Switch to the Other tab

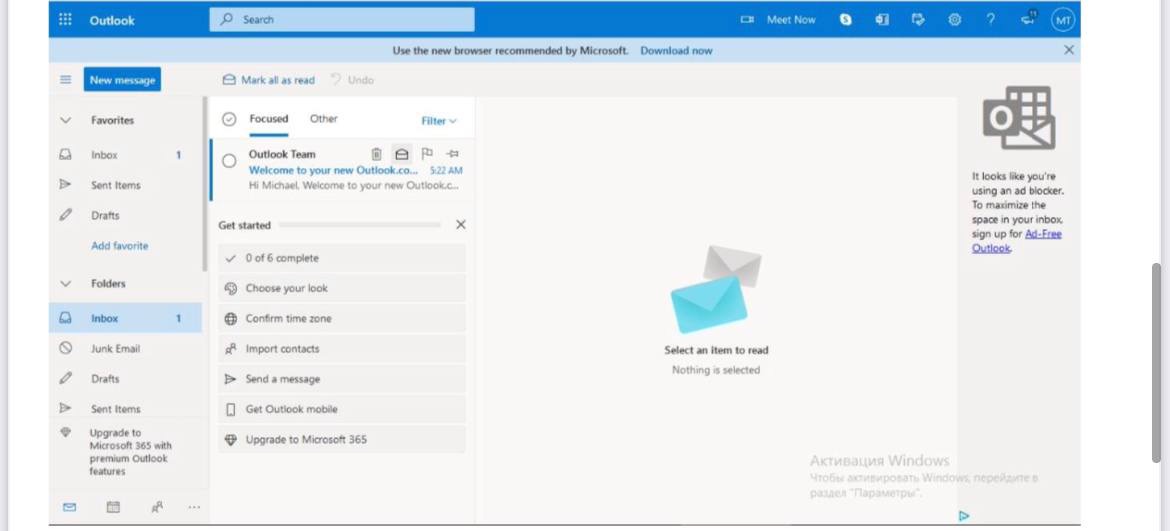pos(324,119)
